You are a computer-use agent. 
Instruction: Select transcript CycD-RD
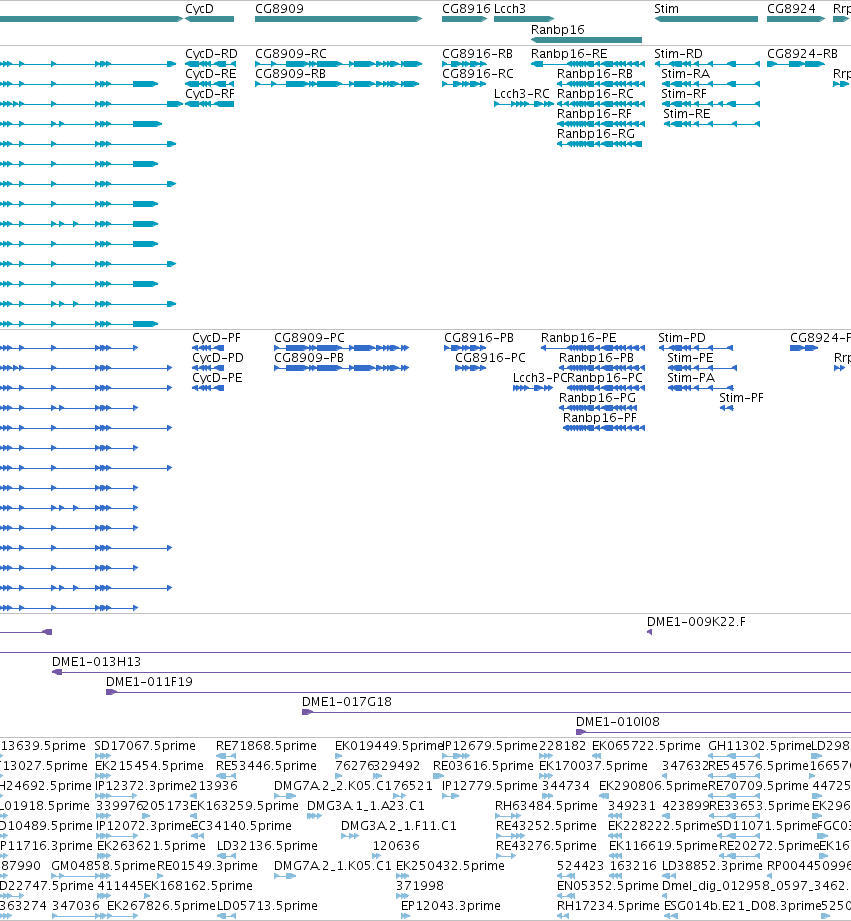coord(211,64)
